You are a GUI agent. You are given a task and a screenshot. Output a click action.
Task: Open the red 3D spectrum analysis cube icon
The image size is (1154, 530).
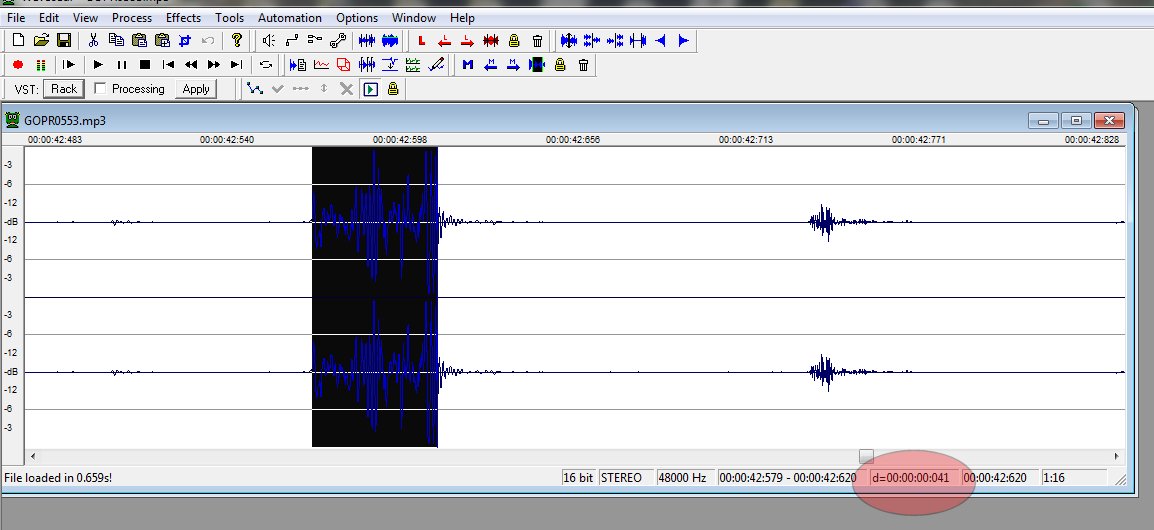(344, 65)
